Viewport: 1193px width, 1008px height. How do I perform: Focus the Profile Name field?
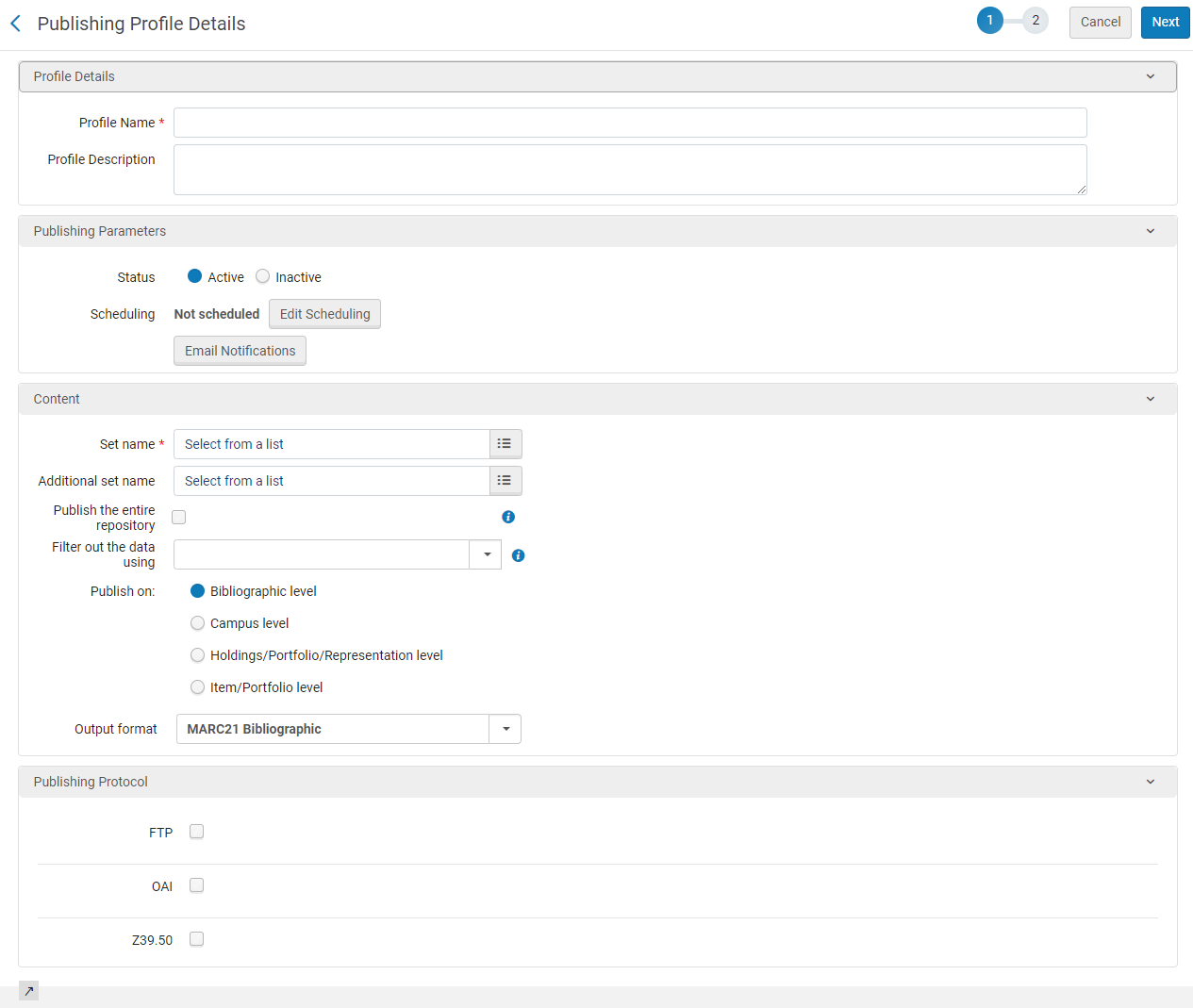pos(630,123)
